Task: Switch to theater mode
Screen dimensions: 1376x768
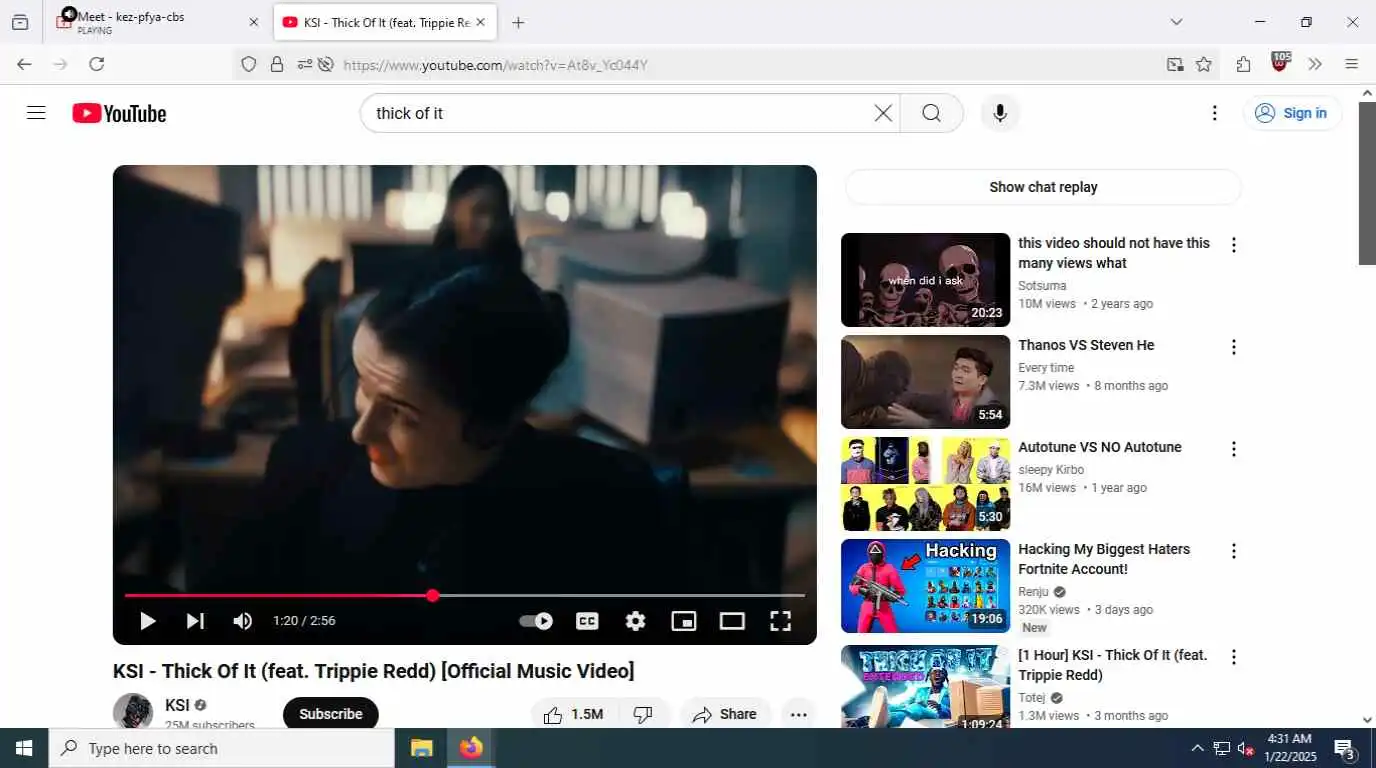Action: (x=732, y=621)
